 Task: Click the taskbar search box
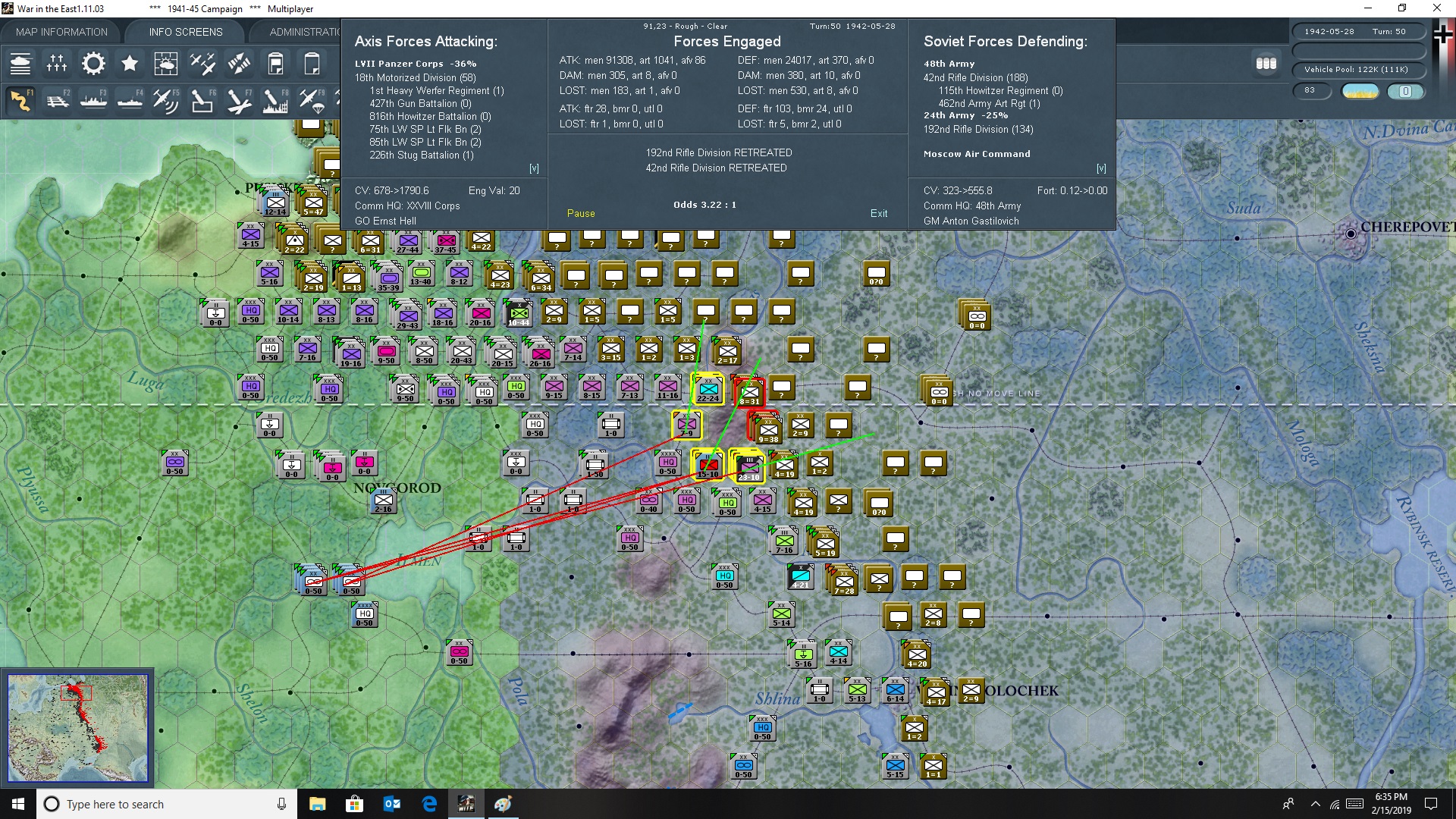point(167,804)
